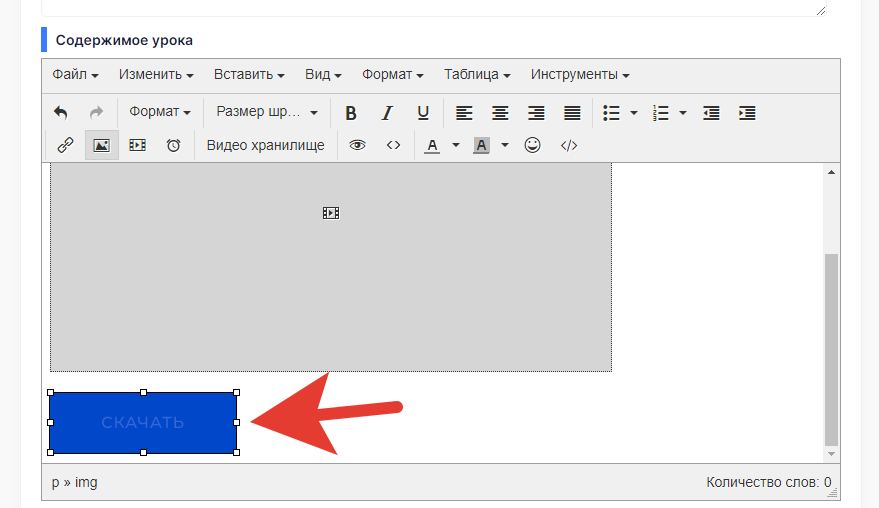879x508 pixels.
Task: Click the img element in path bar
Action: [86, 482]
